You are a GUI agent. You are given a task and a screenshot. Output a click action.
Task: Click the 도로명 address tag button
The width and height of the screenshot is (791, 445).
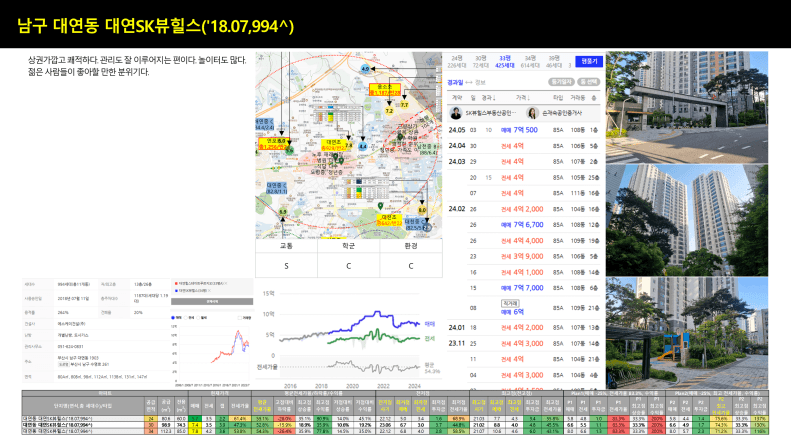point(64,364)
